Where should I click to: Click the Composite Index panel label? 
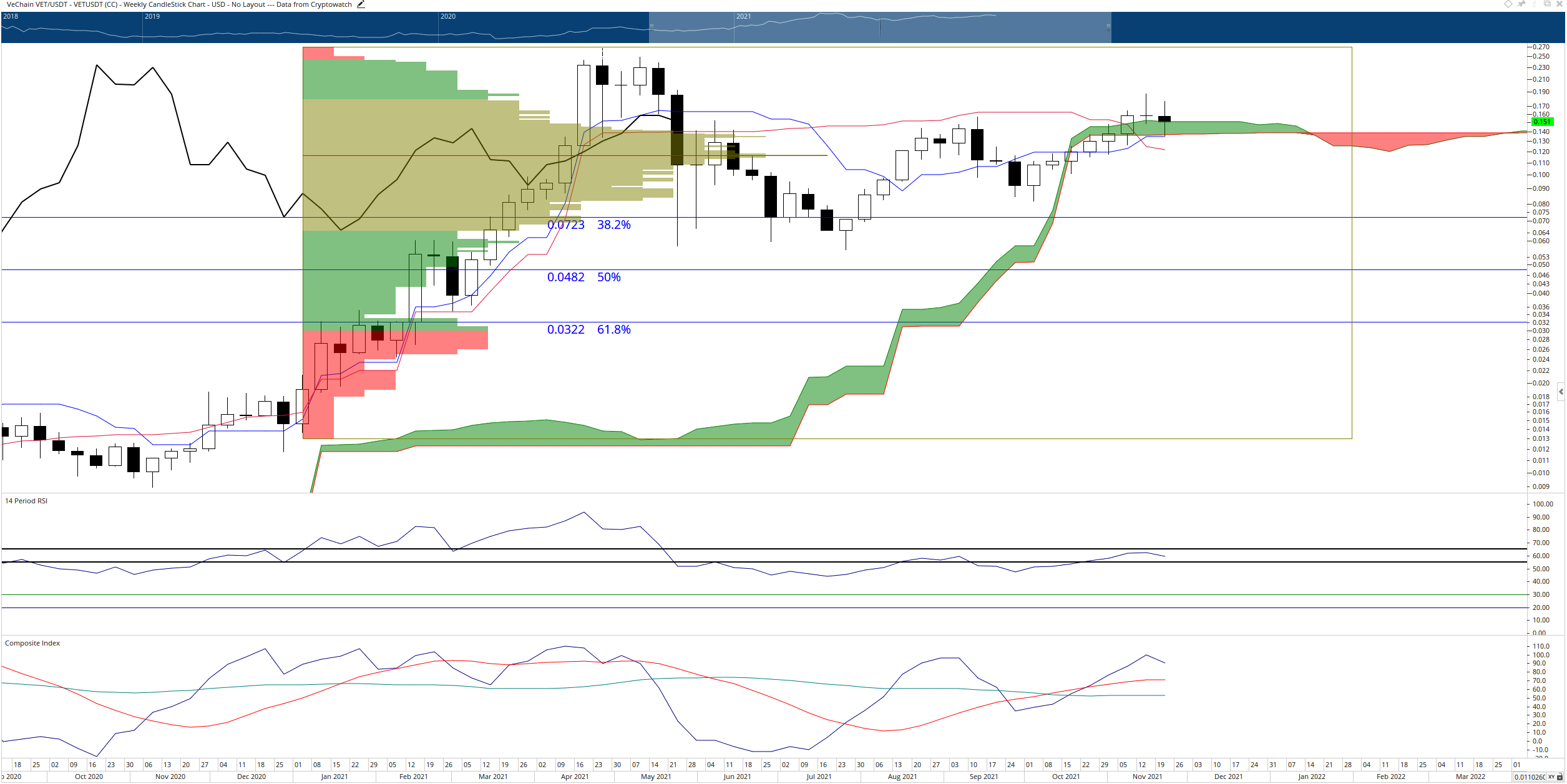point(32,643)
